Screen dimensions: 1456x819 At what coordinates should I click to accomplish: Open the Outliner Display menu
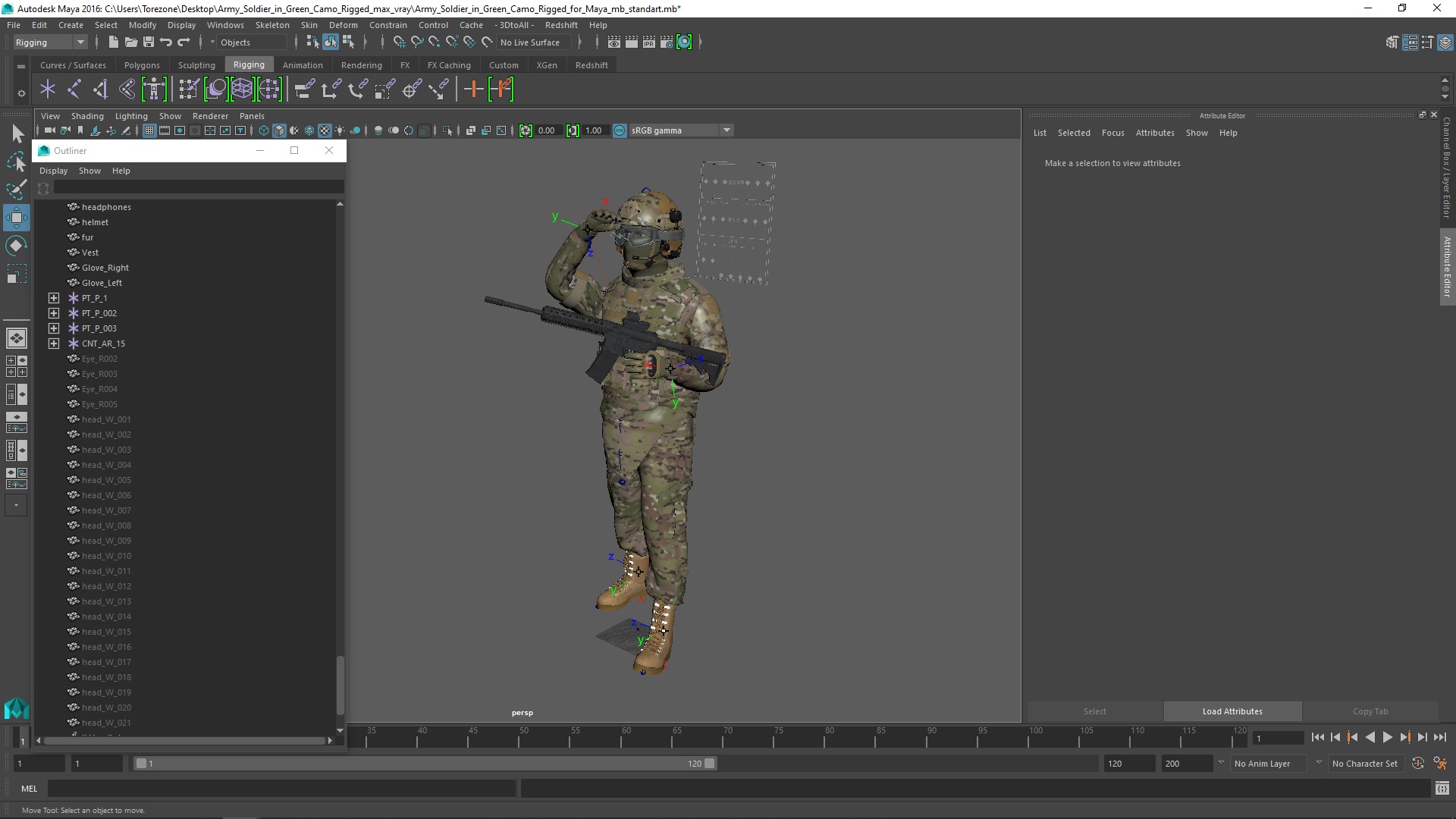coord(53,171)
